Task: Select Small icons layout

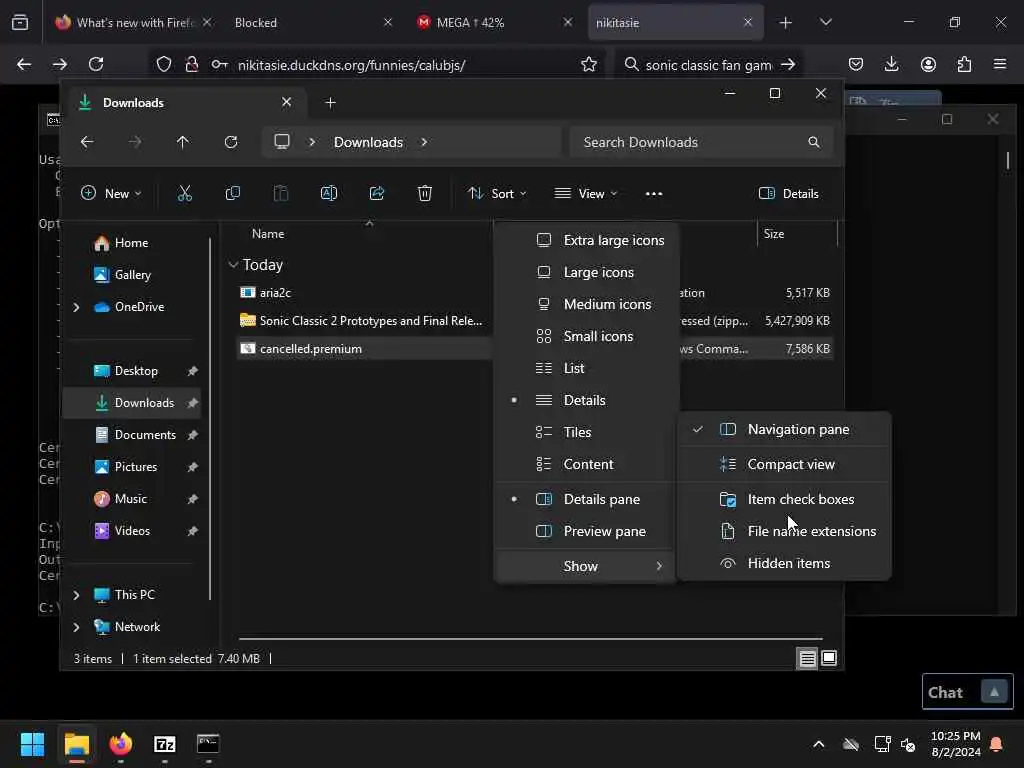Action: click(x=585, y=336)
